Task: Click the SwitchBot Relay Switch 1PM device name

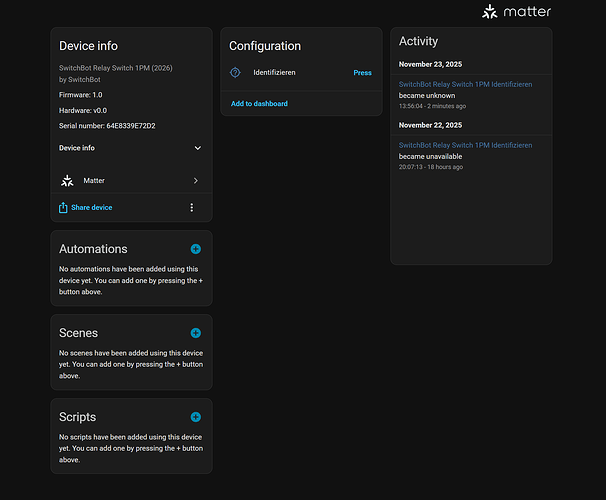Action: 117,68
